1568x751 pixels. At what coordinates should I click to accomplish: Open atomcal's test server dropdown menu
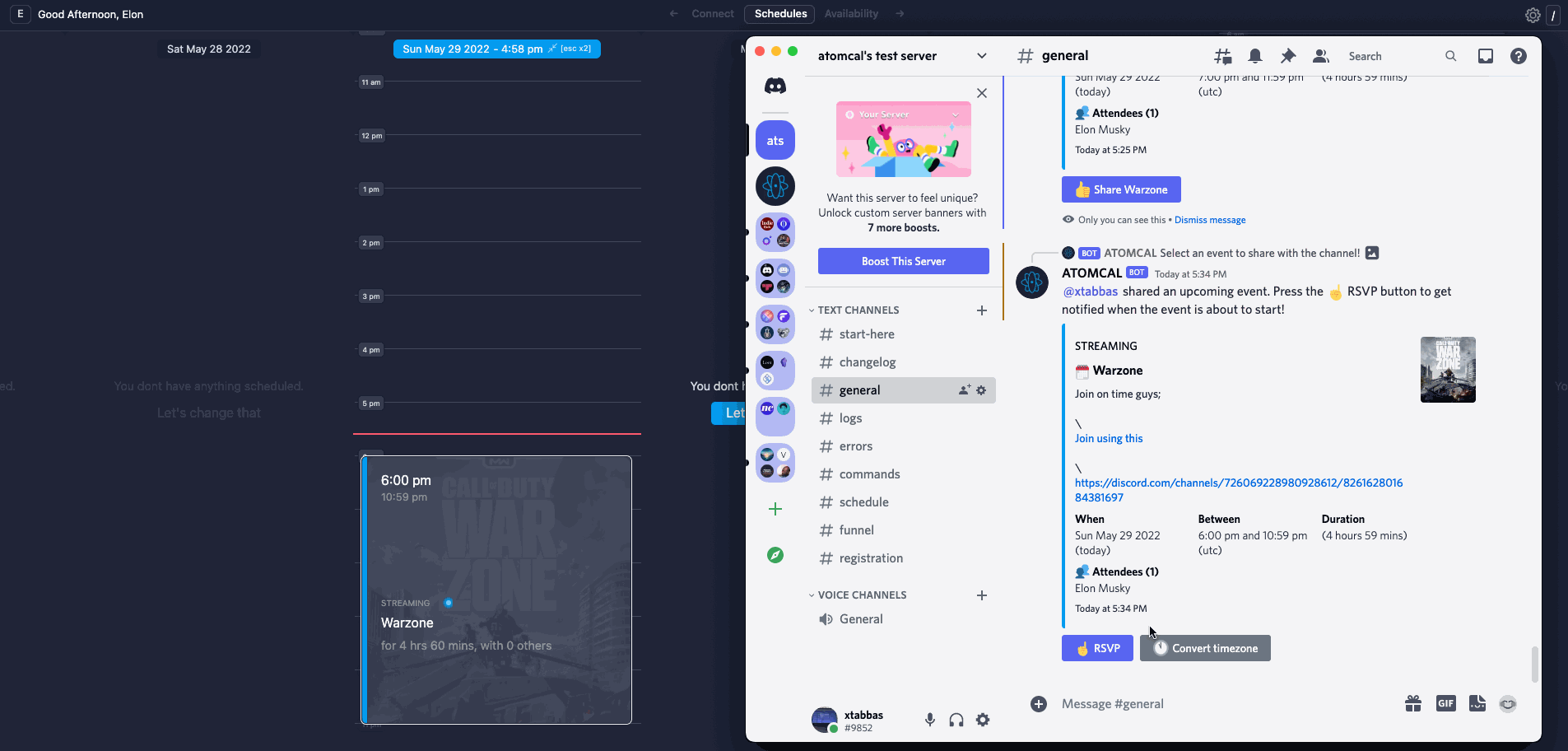pos(982,56)
